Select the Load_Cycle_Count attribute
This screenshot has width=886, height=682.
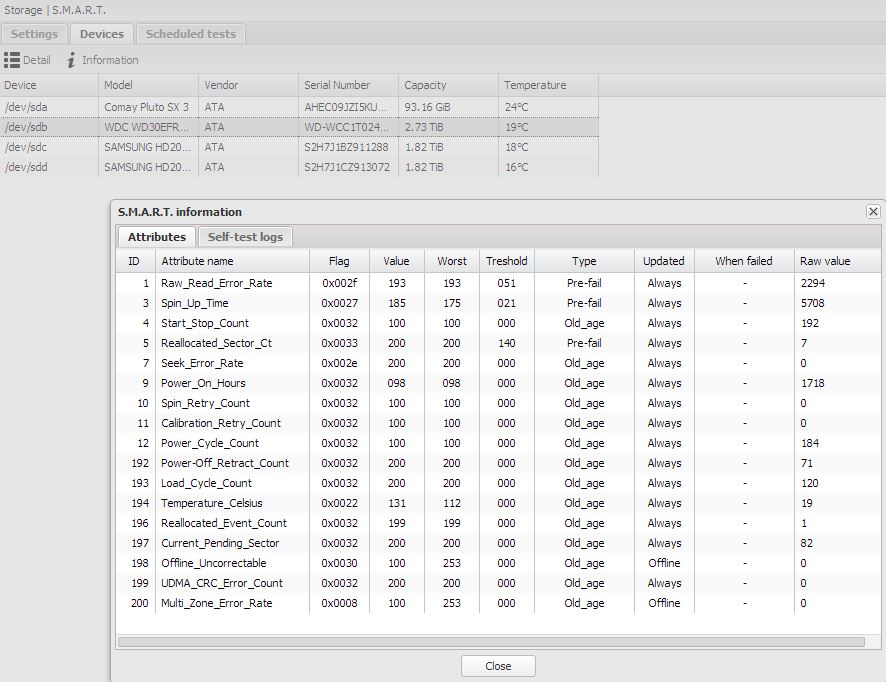coord(498,483)
